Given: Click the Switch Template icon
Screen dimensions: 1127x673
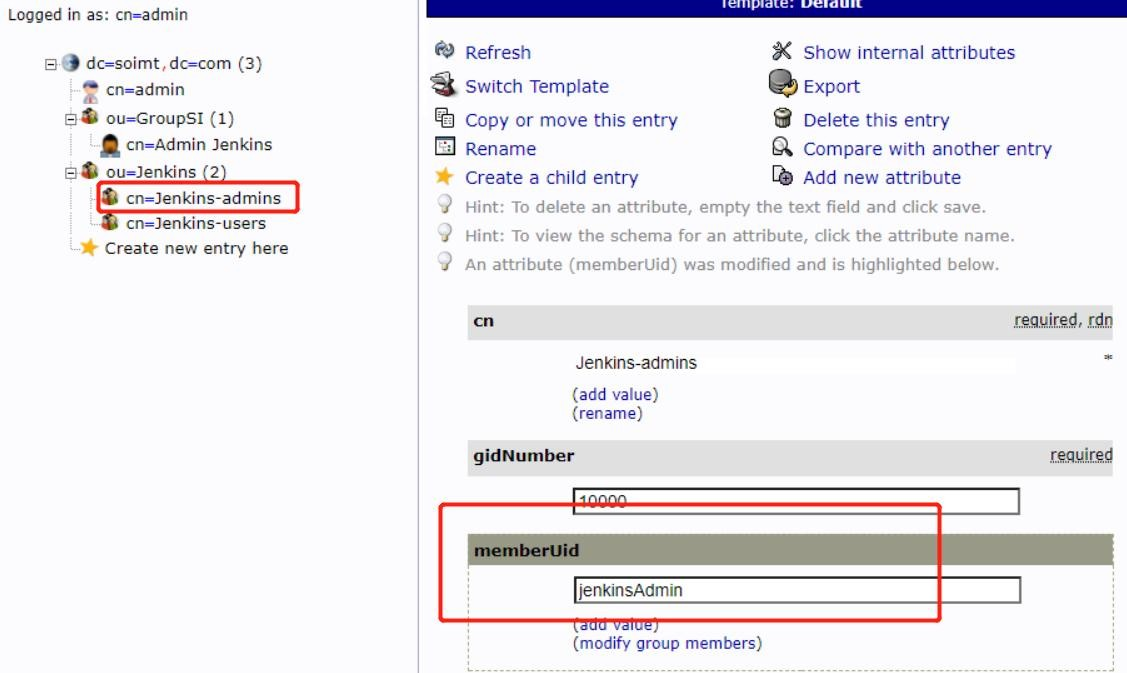Looking at the screenshot, I should coord(445,86).
